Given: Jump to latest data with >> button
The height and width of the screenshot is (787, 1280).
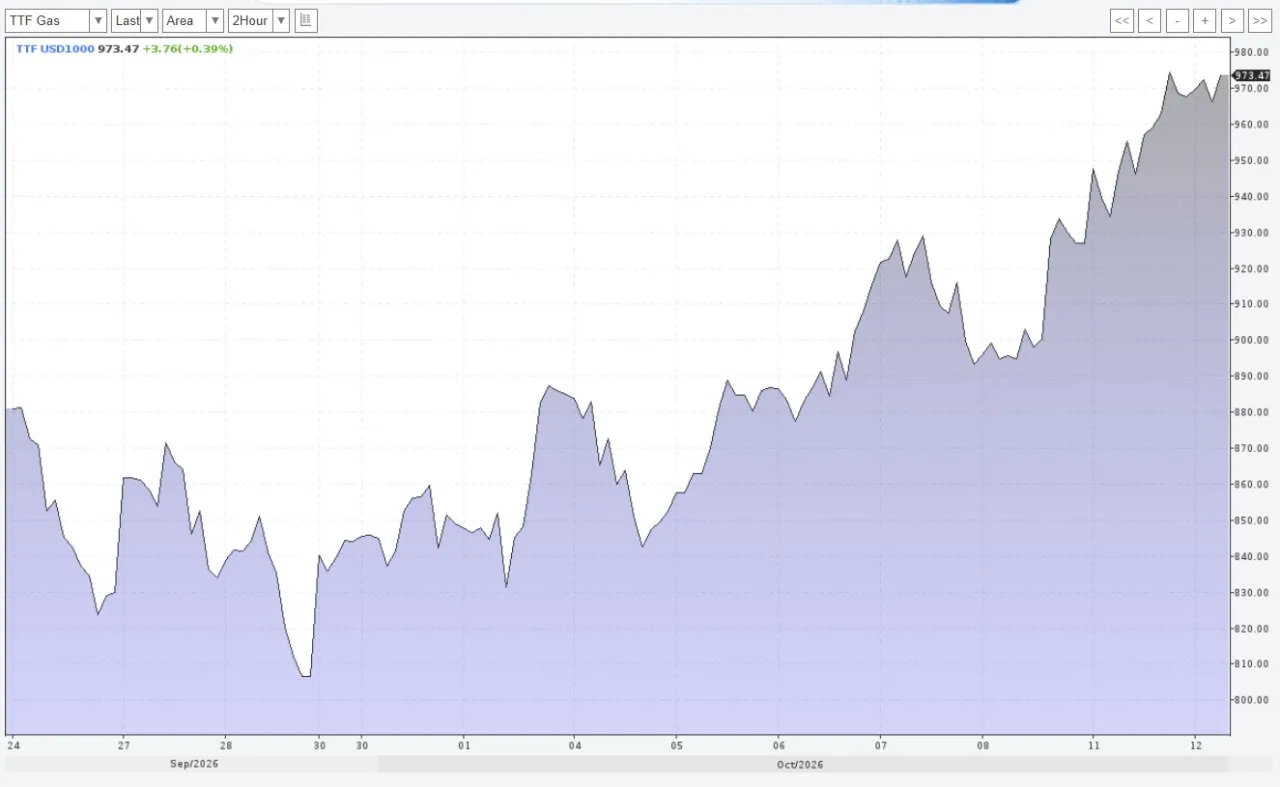Looking at the screenshot, I should pyautogui.click(x=1259, y=20).
